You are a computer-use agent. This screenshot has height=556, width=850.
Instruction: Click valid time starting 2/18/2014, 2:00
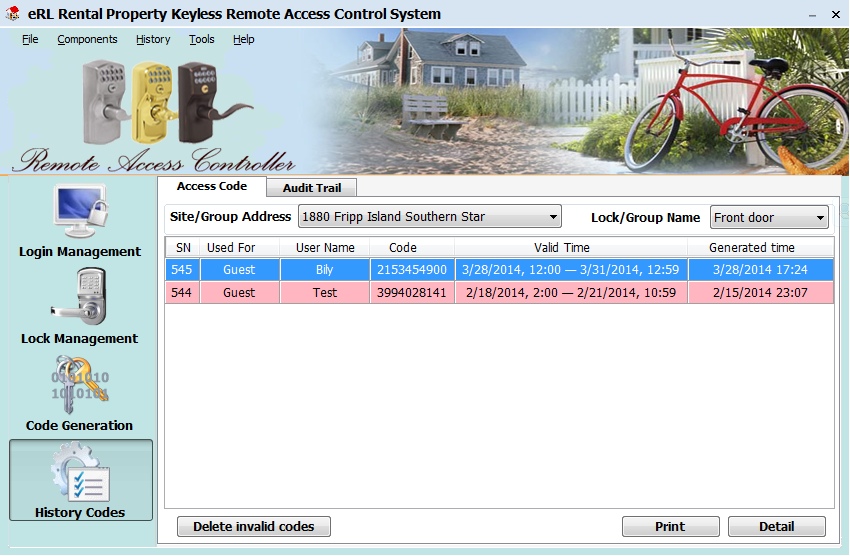coord(571,293)
